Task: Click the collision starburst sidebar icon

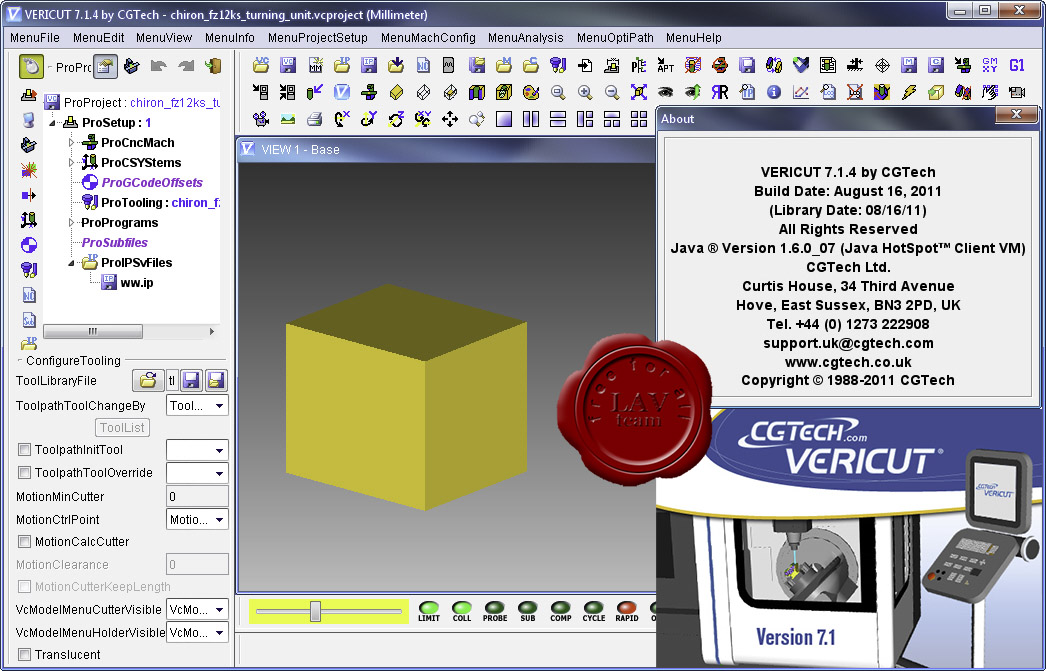Action: pyautogui.click(x=29, y=169)
